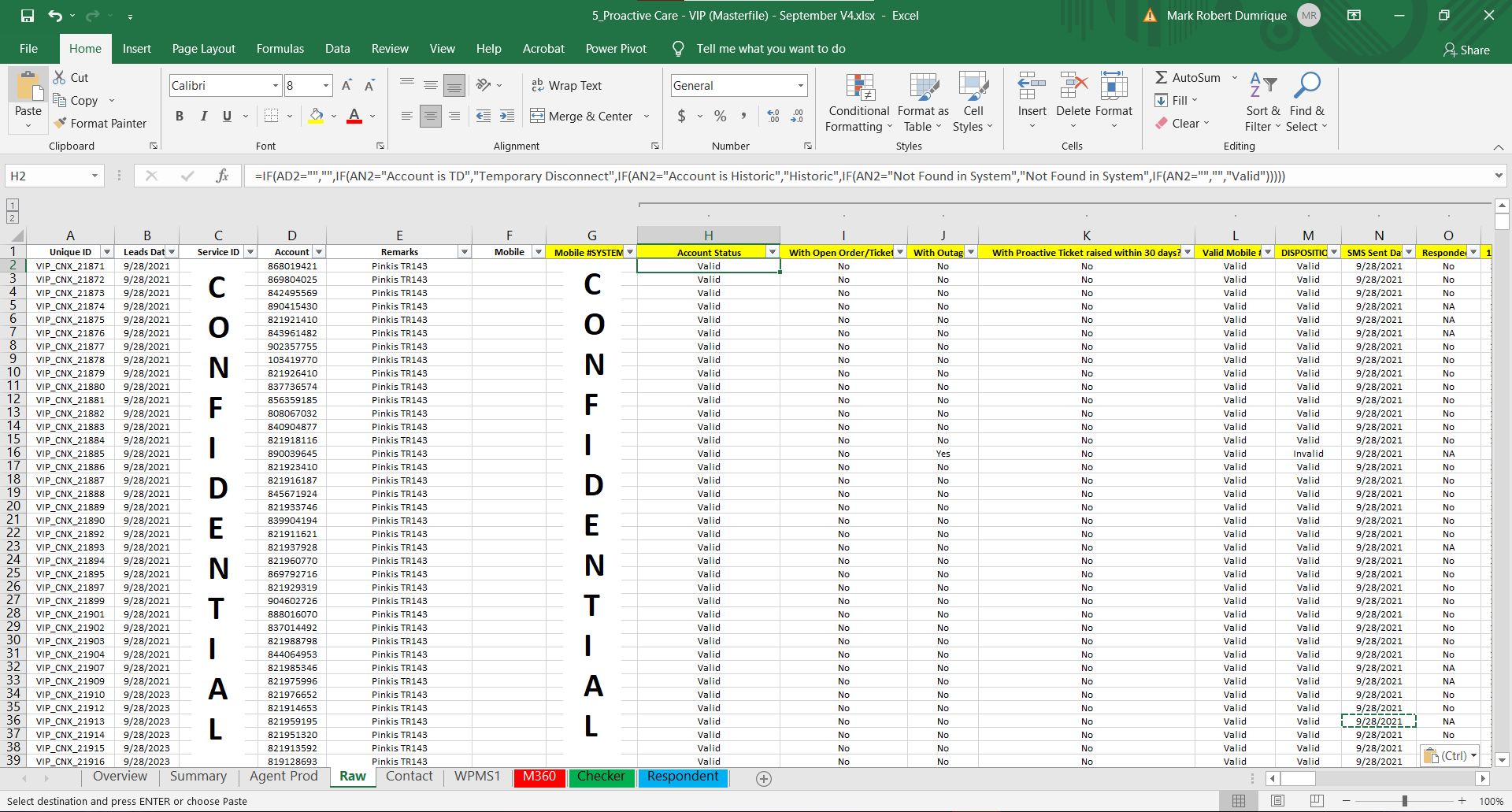
Task: Click Tell me what you want to do
Action: (x=771, y=49)
